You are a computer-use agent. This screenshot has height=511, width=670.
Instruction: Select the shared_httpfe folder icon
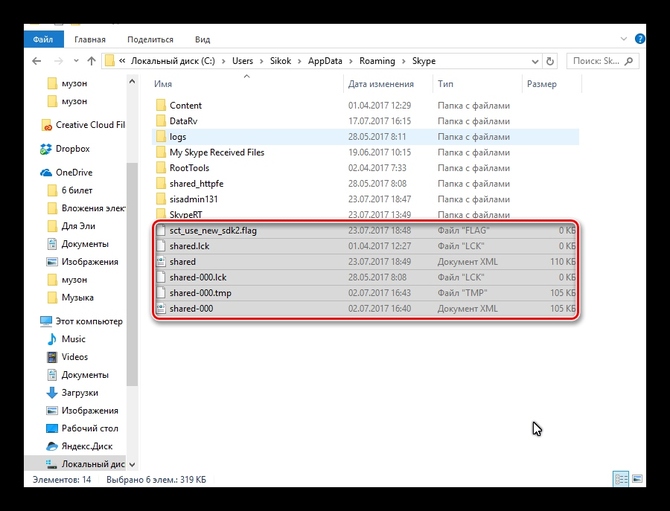tap(161, 183)
